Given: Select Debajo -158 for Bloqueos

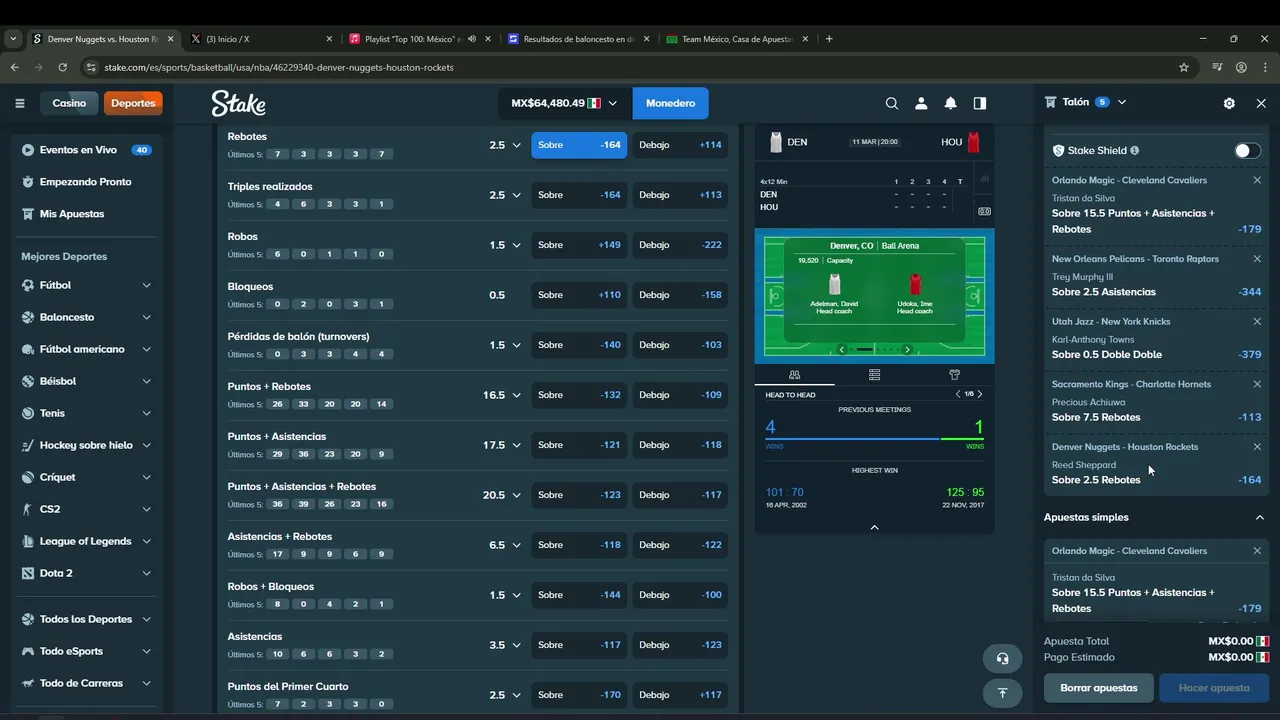Looking at the screenshot, I should click(680, 295).
